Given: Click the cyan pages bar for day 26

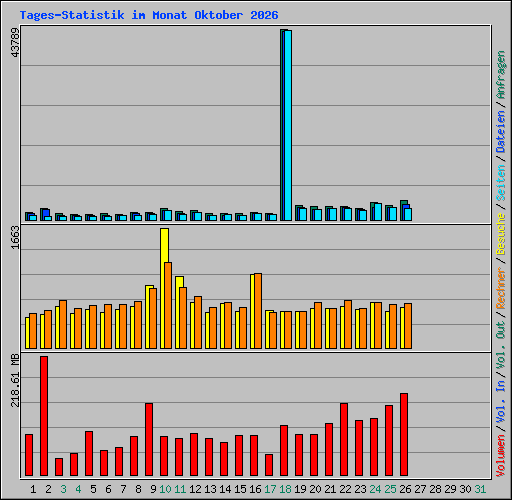Looking at the screenshot, I should (408, 214).
